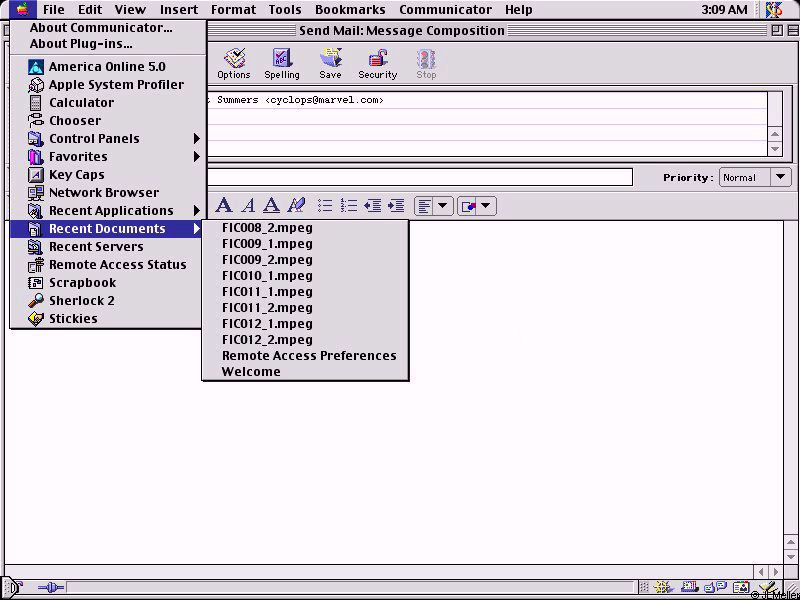Click the online/offline plug icon in status bar

tap(51, 588)
